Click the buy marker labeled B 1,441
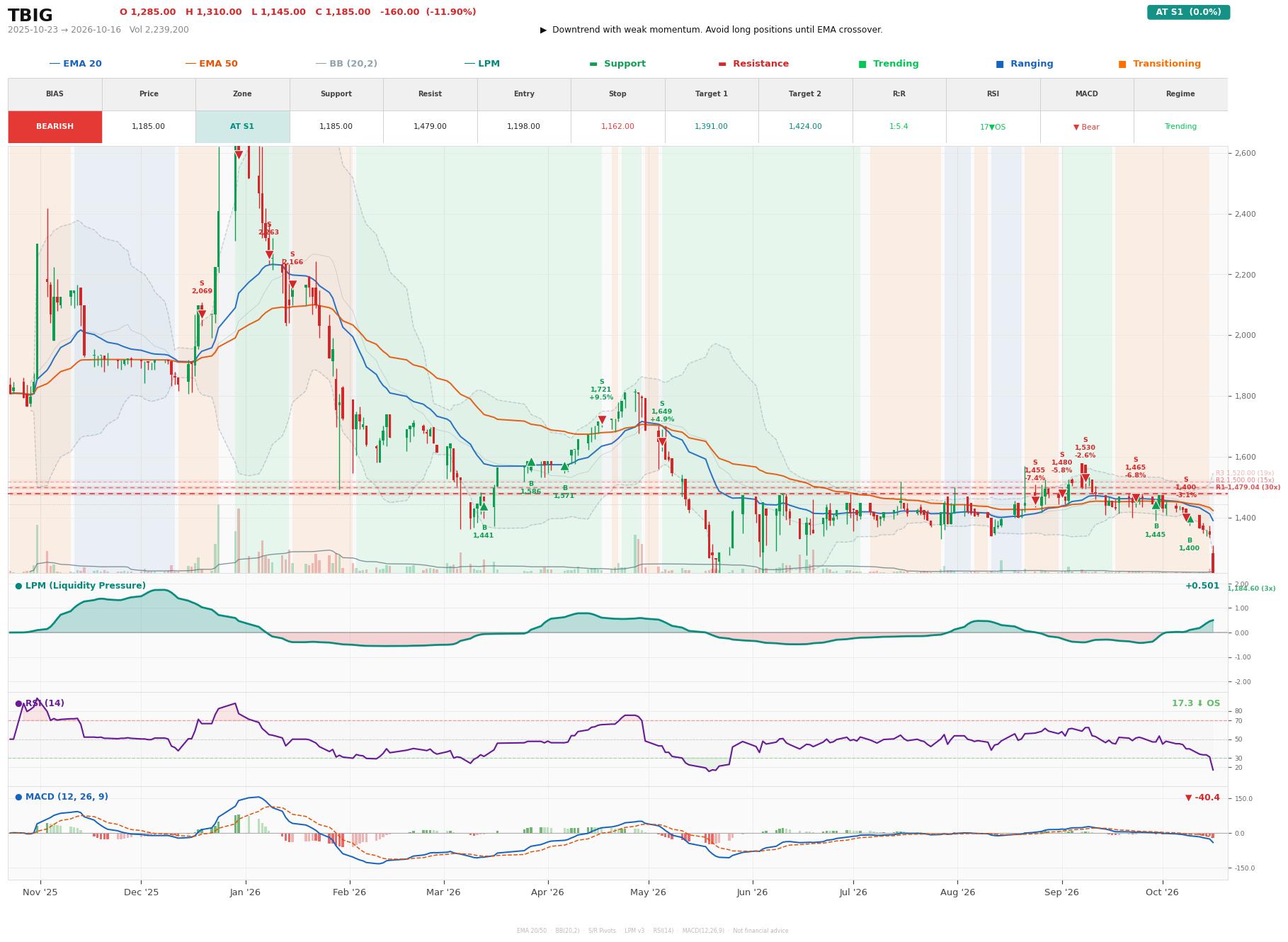 coord(484,506)
